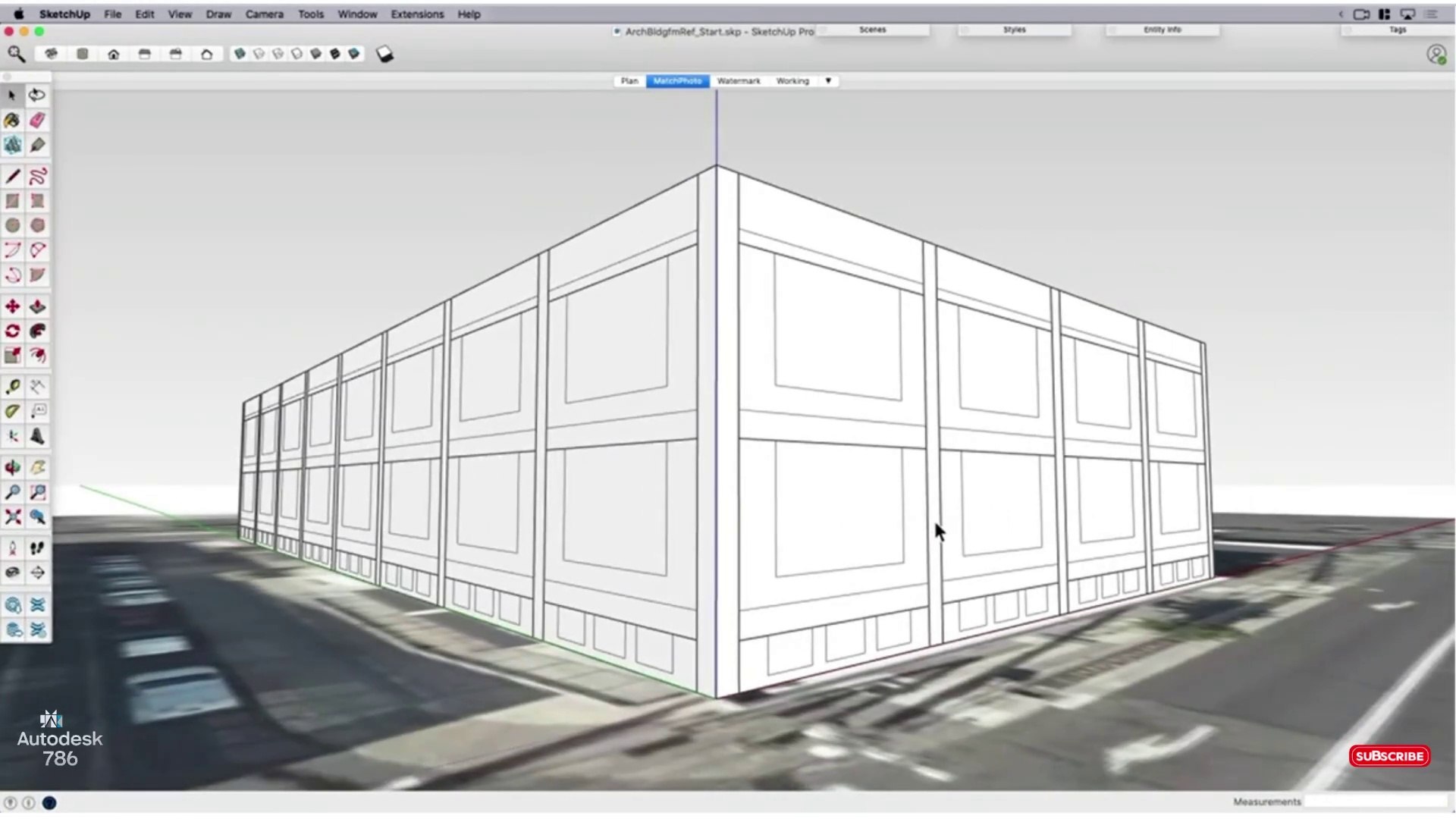The height and width of the screenshot is (819, 1456).
Task: Open the Camera menu
Action: pyautogui.click(x=264, y=14)
